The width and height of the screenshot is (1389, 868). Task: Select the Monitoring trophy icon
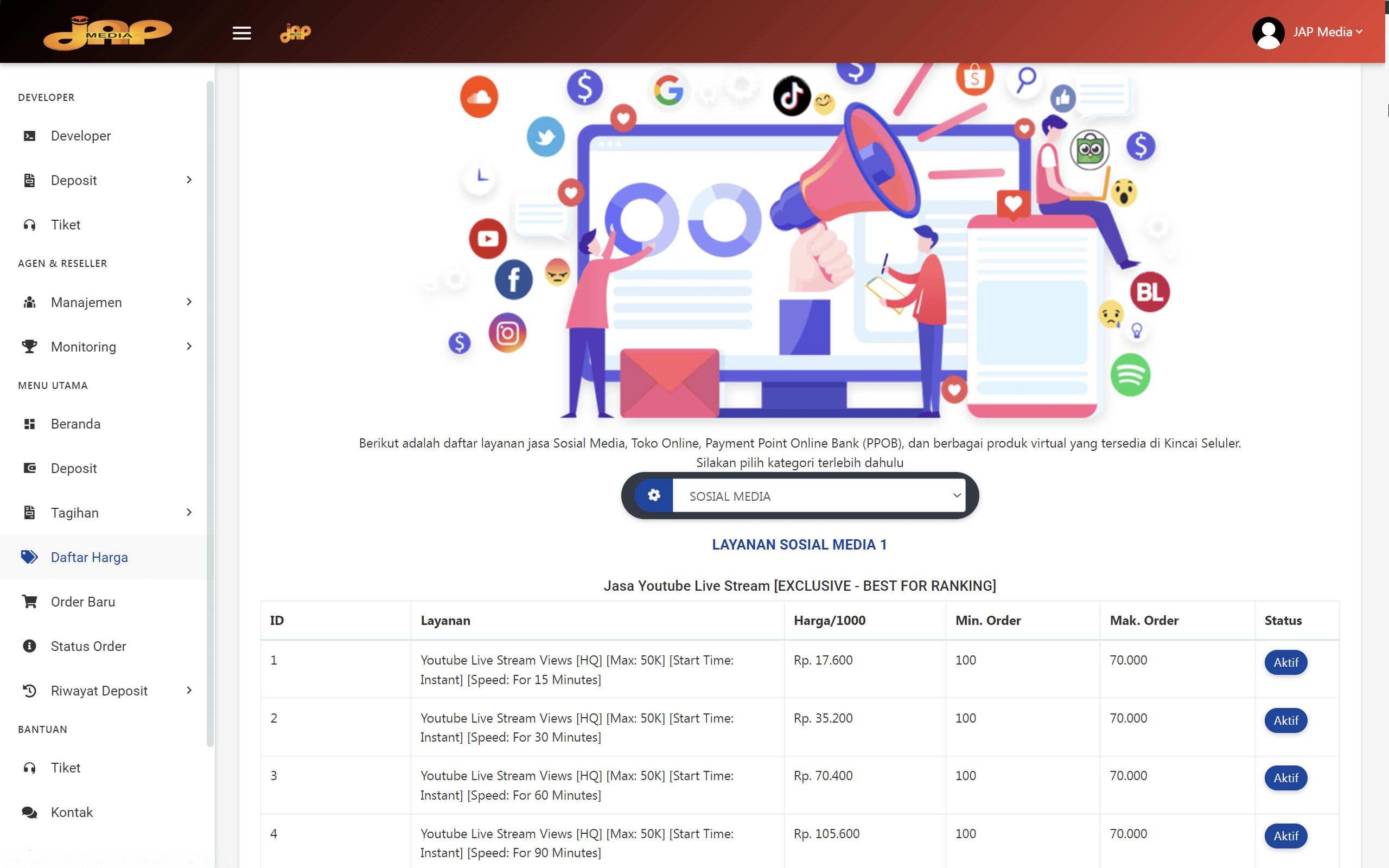click(x=29, y=346)
